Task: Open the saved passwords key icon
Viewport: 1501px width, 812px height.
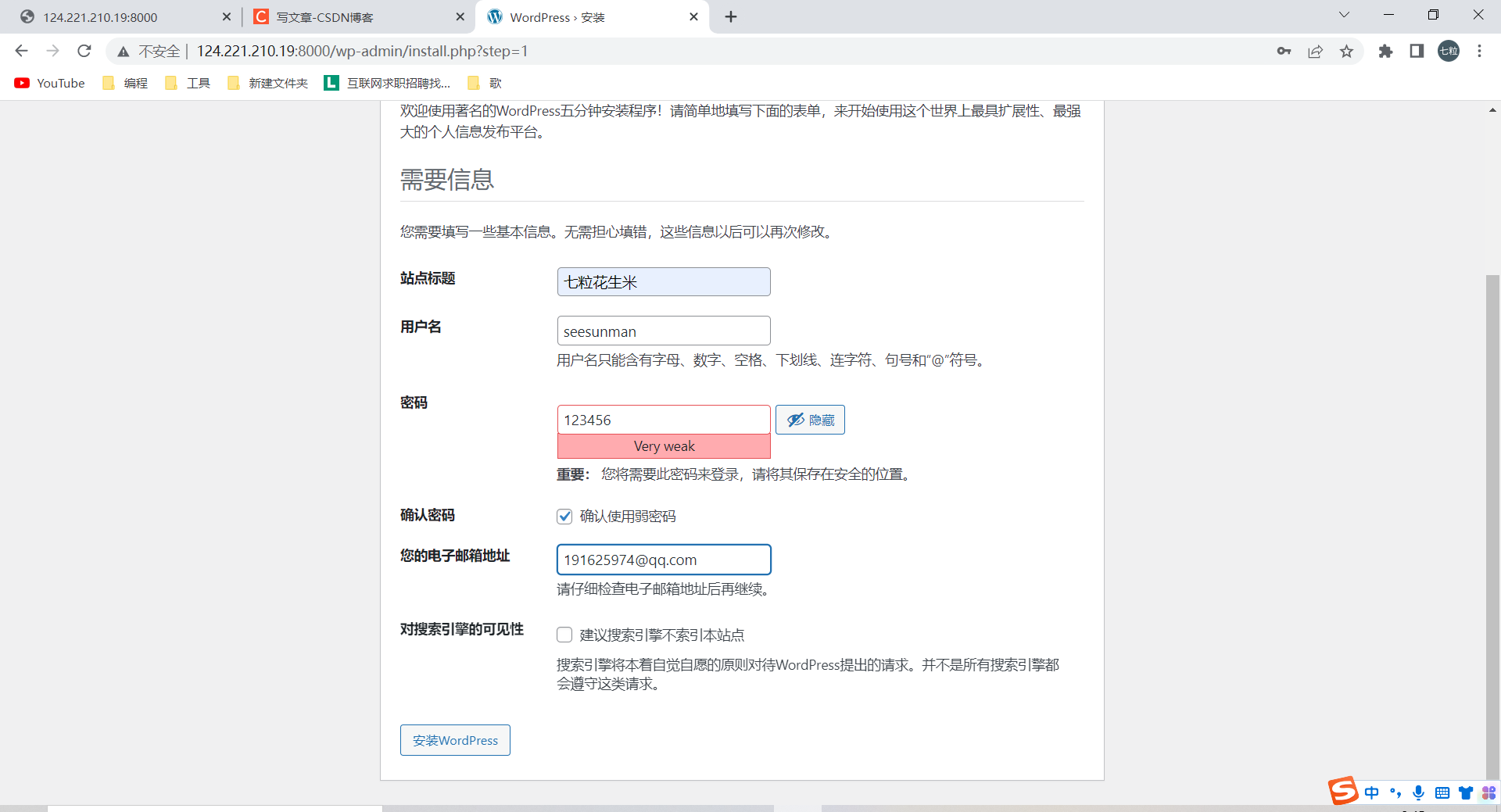Action: pyautogui.click(x=1284, y=51)
